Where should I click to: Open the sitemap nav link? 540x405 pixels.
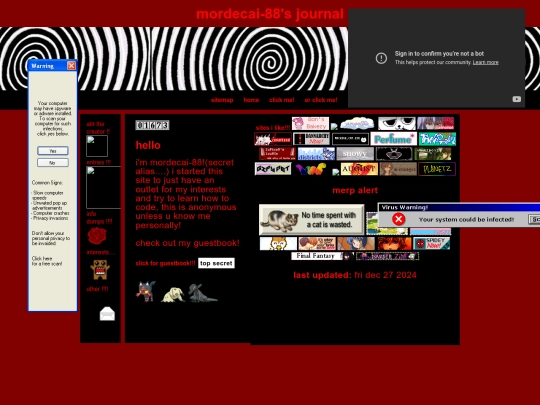tap(222, 100)
